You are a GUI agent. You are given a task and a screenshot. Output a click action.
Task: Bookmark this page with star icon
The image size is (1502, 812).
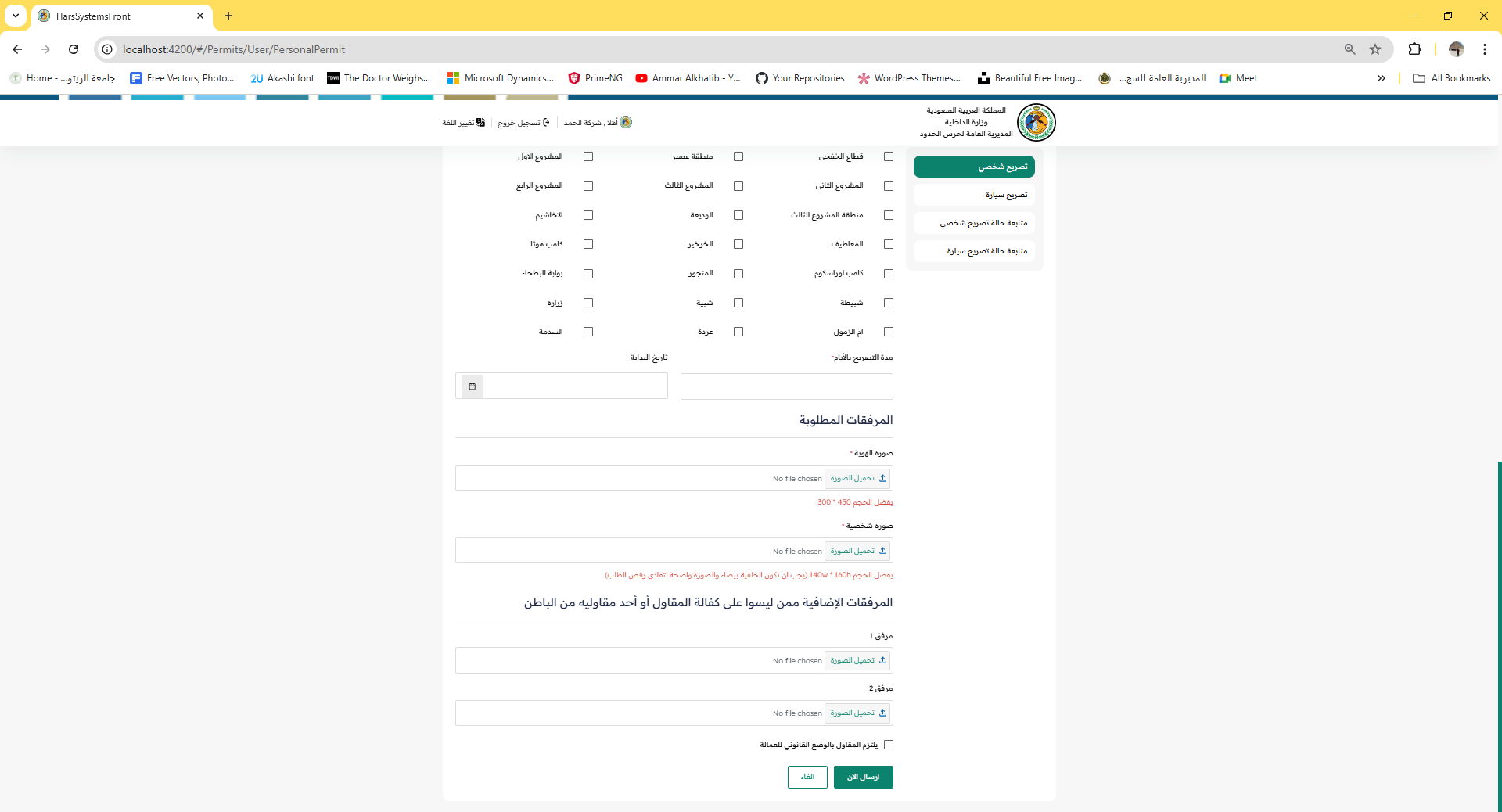(1375, 49)
